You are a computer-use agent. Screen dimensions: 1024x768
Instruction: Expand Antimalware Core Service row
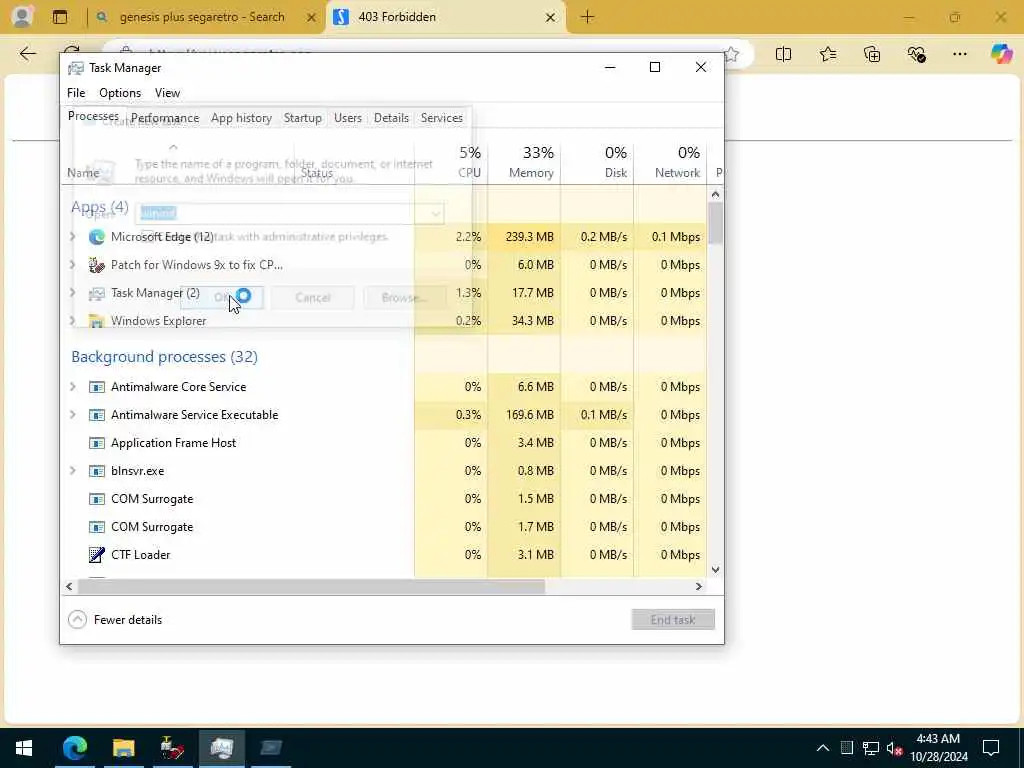click(72, 387)
